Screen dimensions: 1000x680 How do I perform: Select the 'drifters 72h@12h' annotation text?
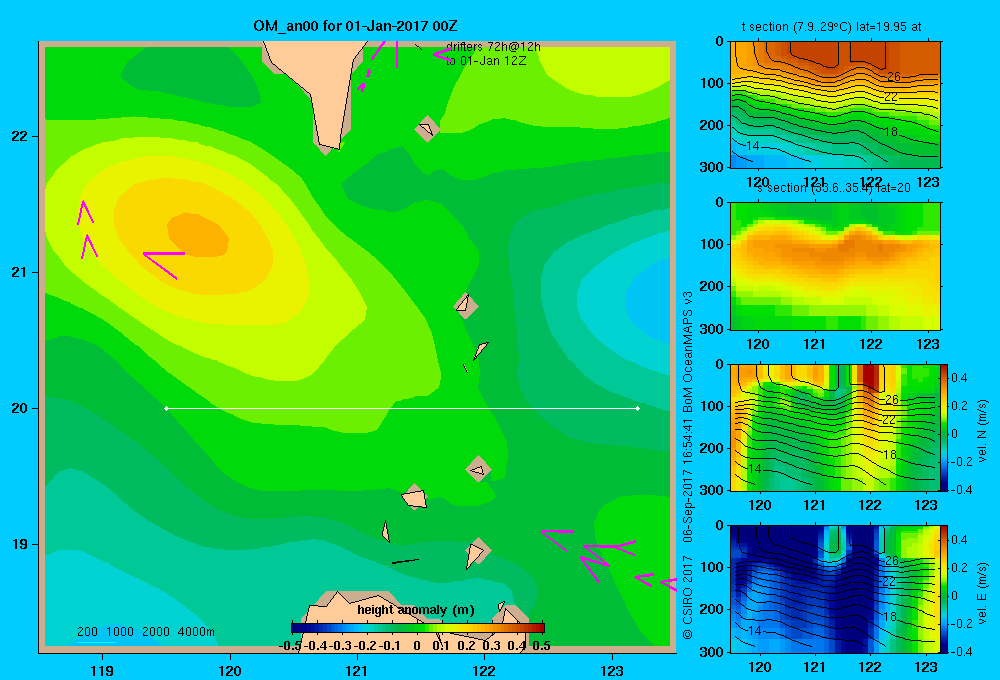(x=493, y=47)
